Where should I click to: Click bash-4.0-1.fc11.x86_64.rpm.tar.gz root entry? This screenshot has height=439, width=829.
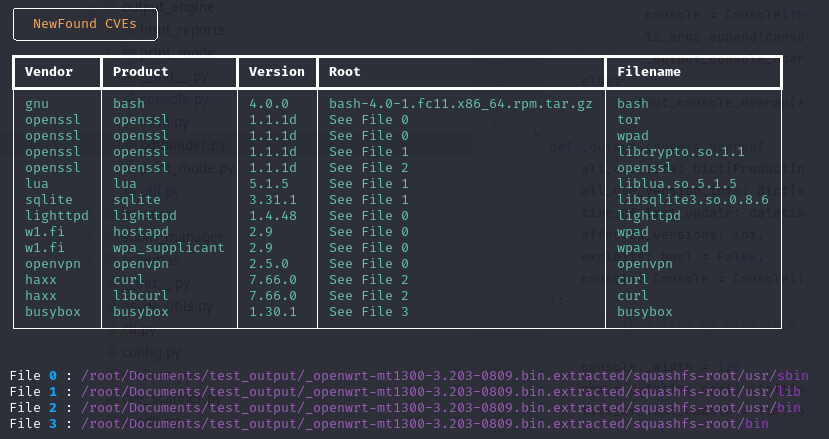click(x=460, y=104)
